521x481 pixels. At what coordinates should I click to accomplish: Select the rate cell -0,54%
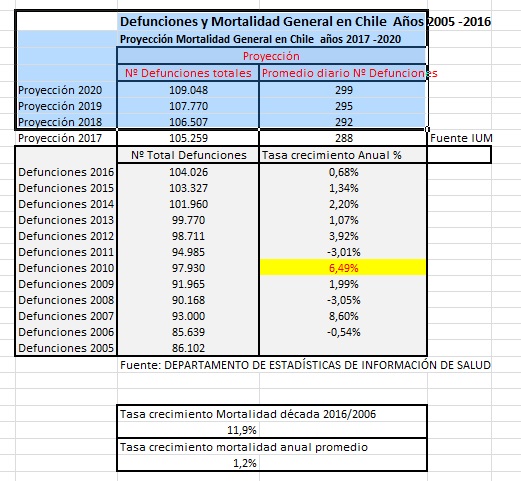click(x=344, y=332)
